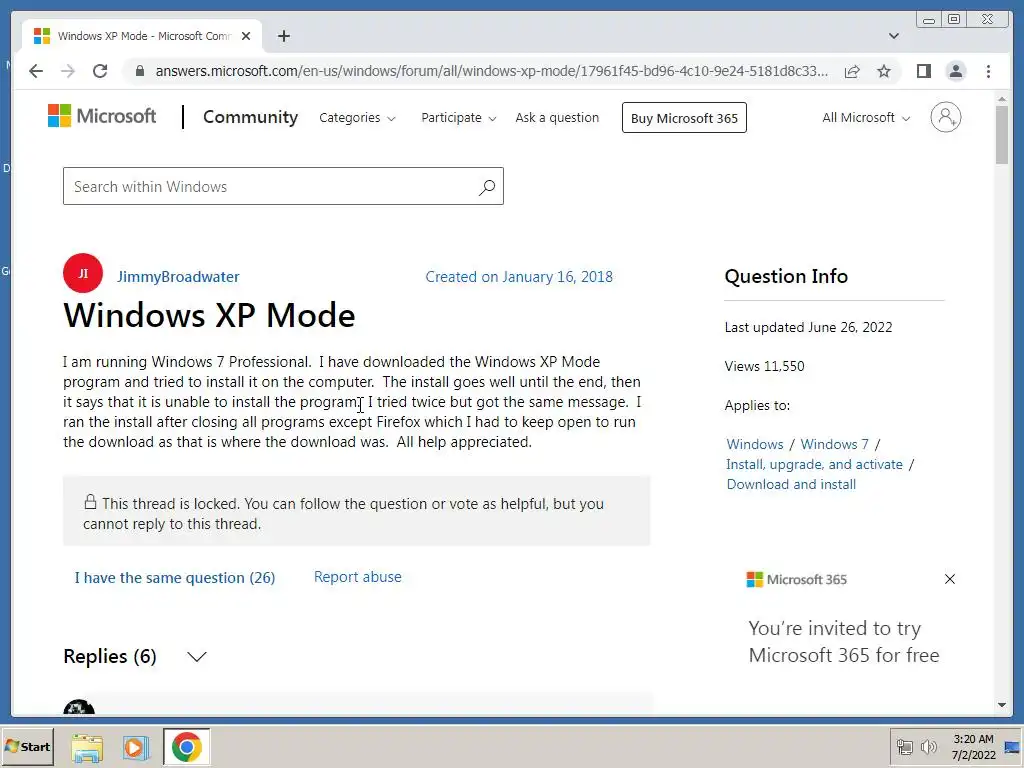Open the volume tray icon
1024x768 pixels.
pos(928,747)
